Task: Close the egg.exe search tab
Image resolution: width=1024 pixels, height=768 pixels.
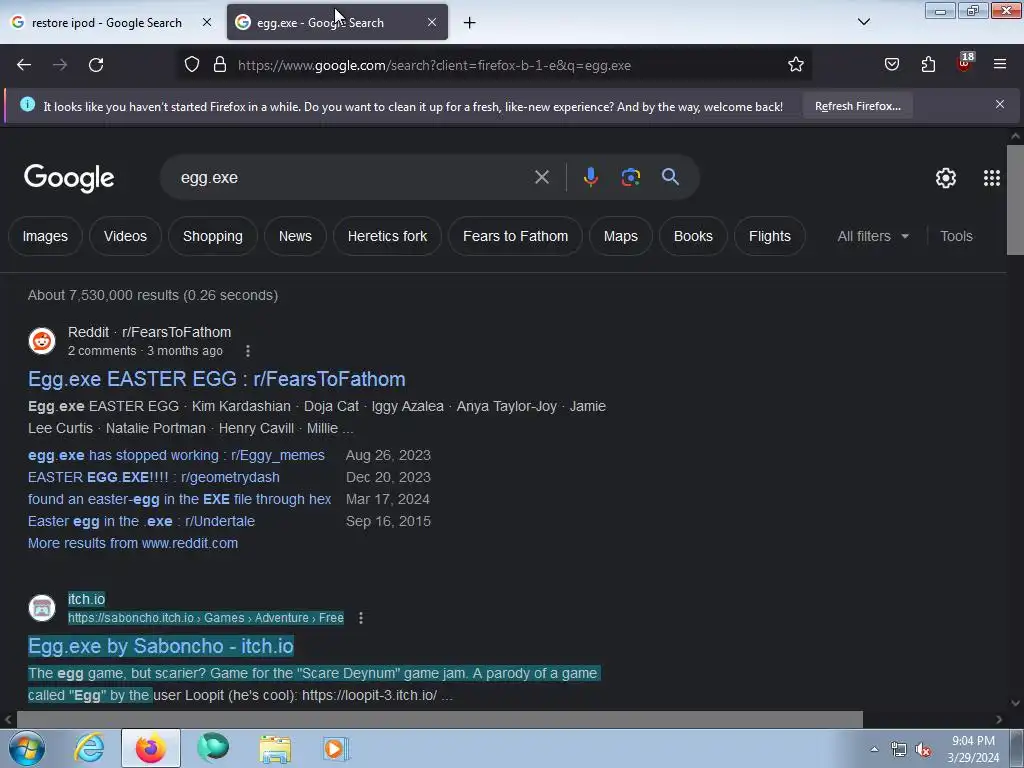Action: pos(432,22)
